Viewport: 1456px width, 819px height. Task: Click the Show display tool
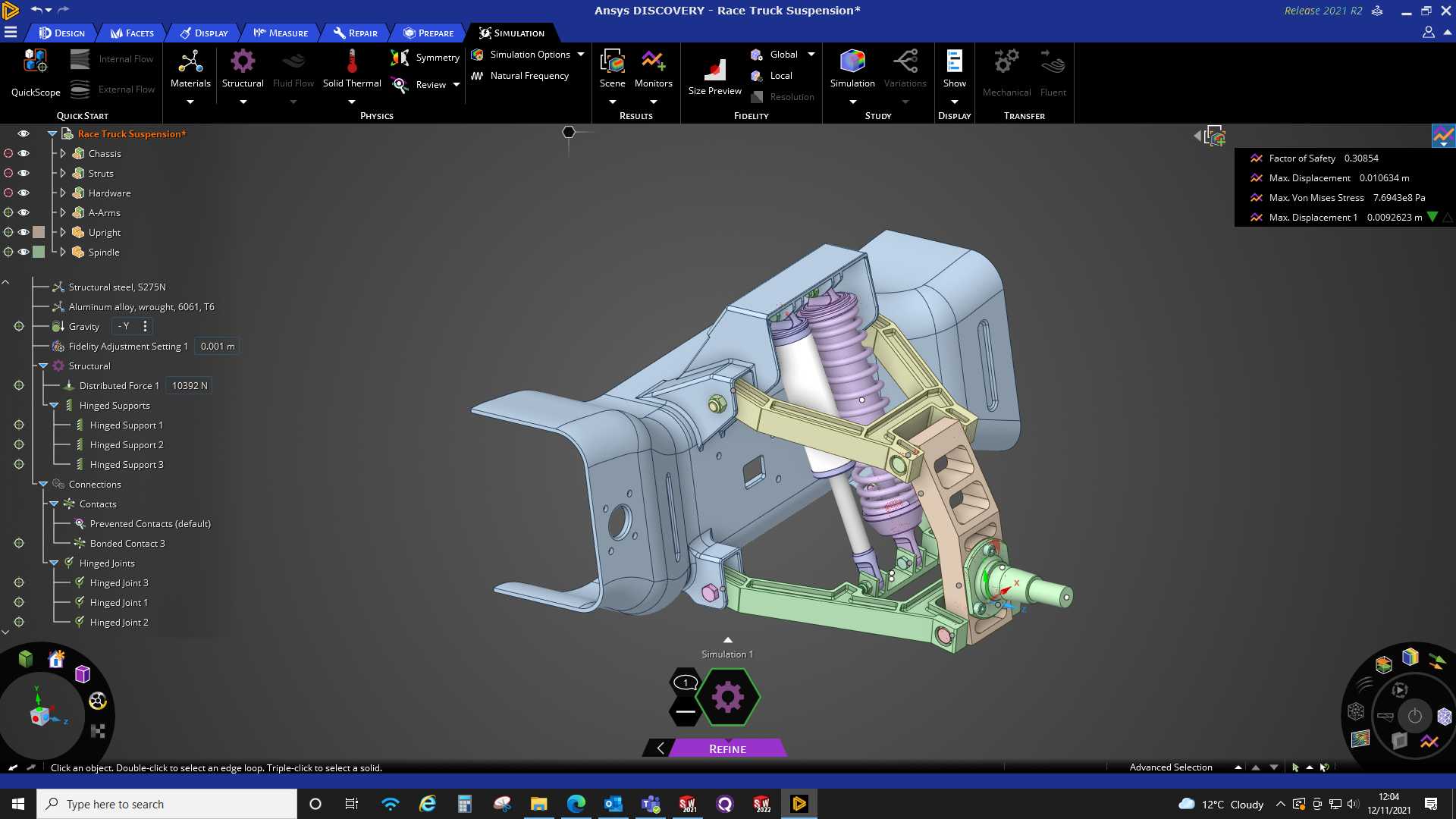tap(954, 69)
